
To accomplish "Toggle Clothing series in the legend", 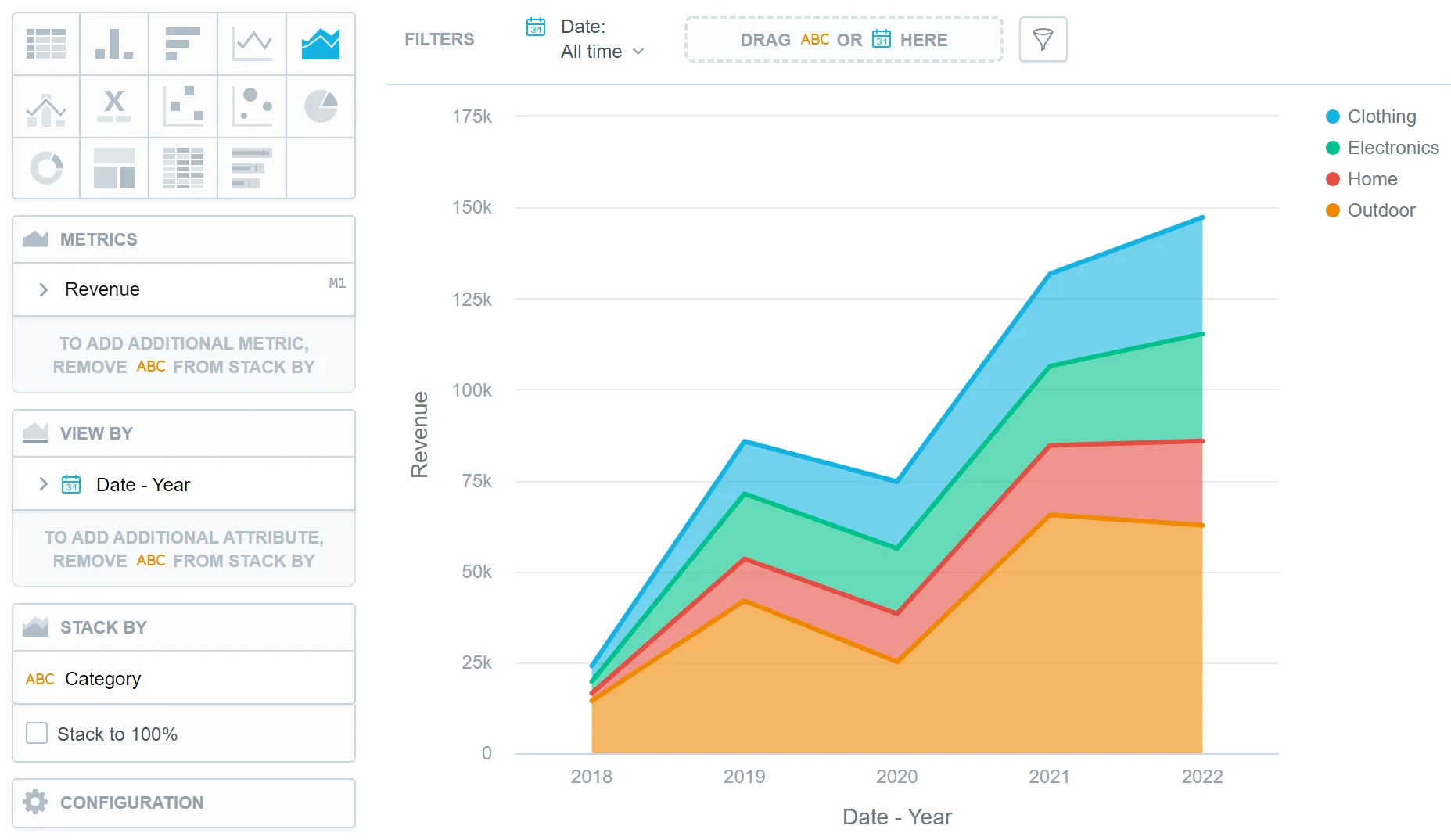I will click(1381, 117).
